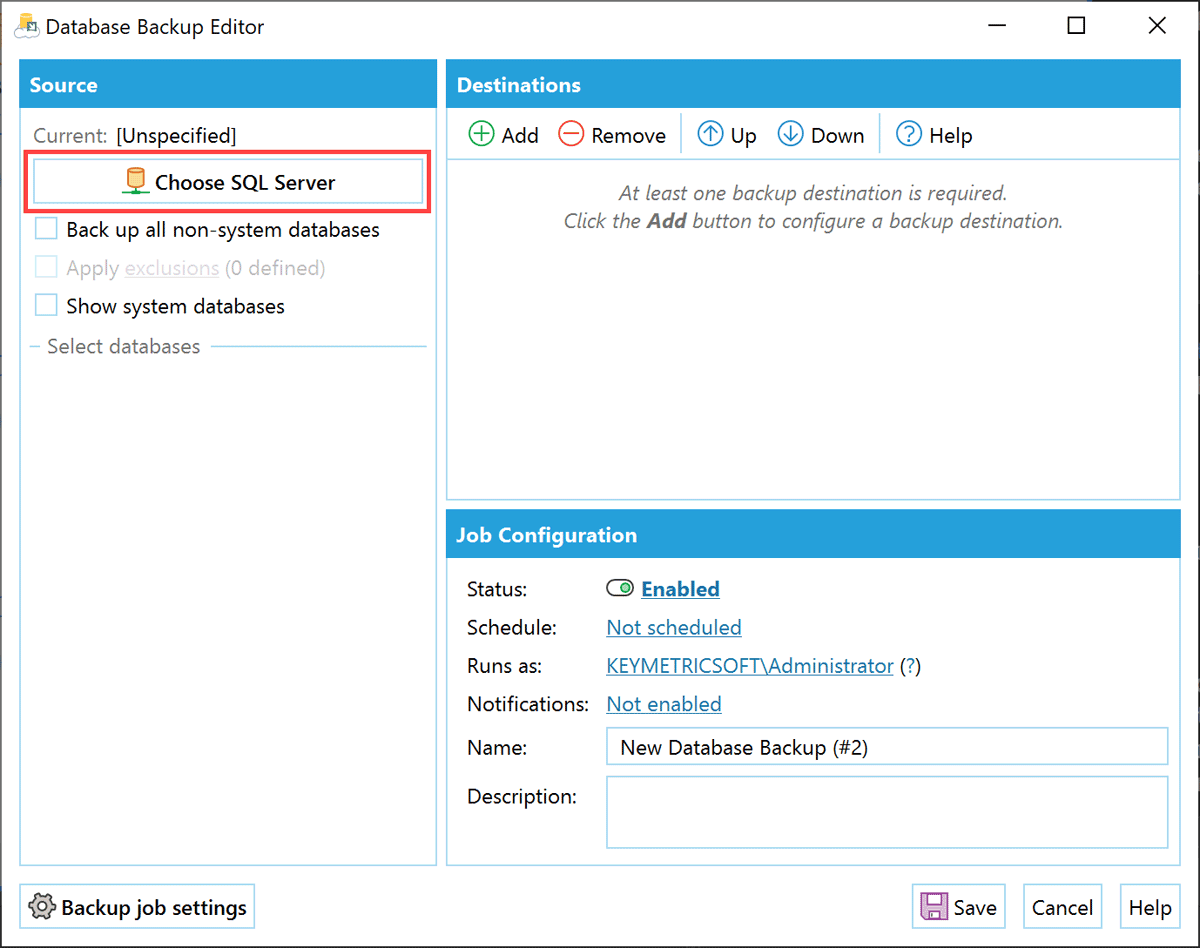1200x948 pixels.
Task: Click into the Description text box
Action: click(x=887, y=812)
